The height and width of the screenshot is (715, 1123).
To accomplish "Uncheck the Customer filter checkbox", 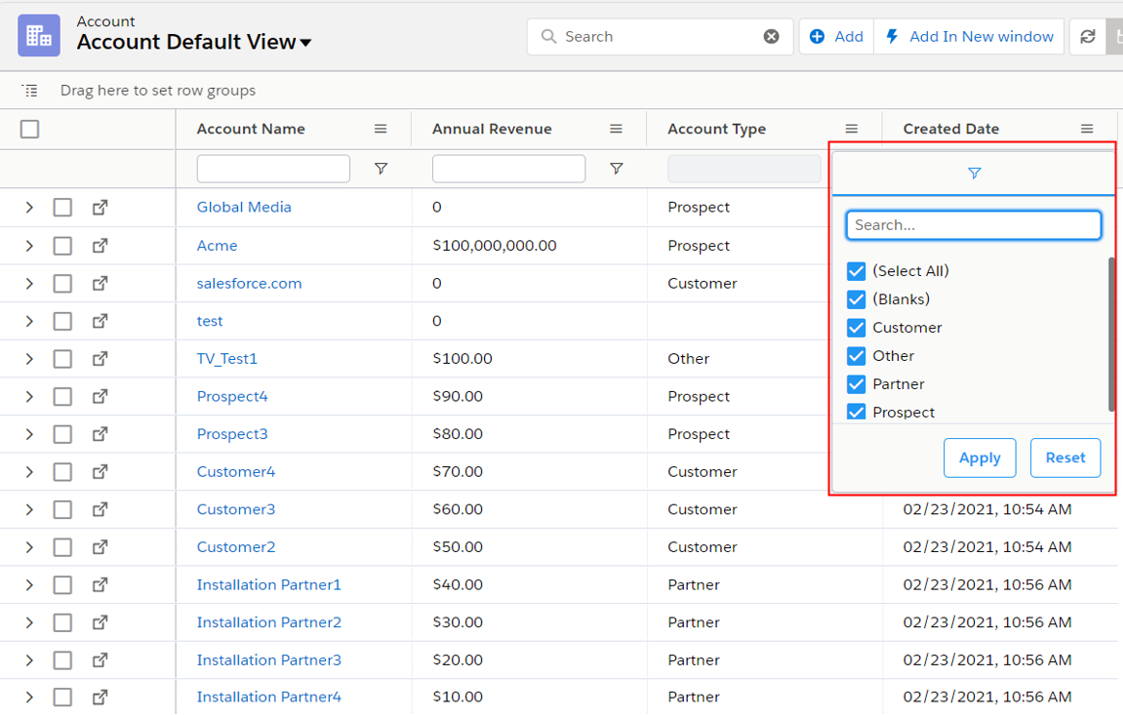I will pyautogui.click(x=856, y=328).
